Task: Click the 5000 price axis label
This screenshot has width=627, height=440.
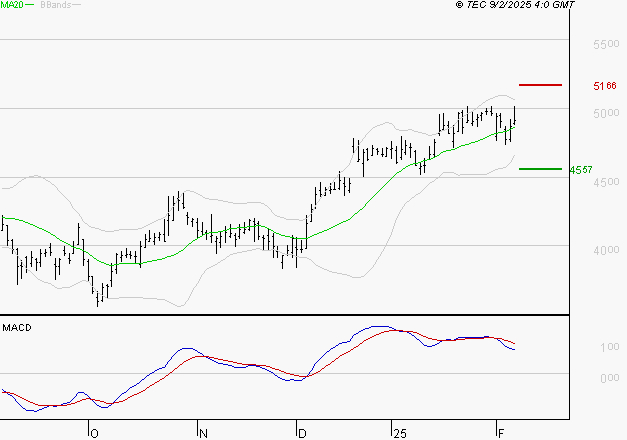Action: (606, 113)
